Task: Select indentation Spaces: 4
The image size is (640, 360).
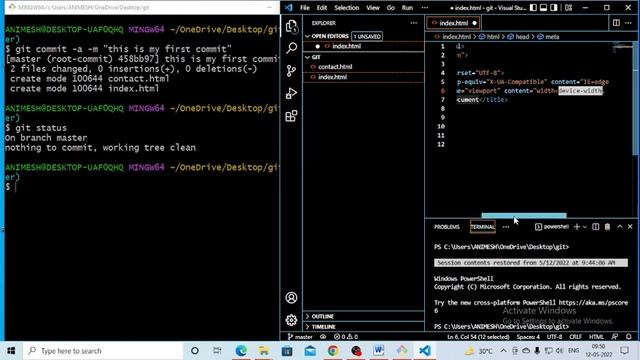Action: [528, 337]
